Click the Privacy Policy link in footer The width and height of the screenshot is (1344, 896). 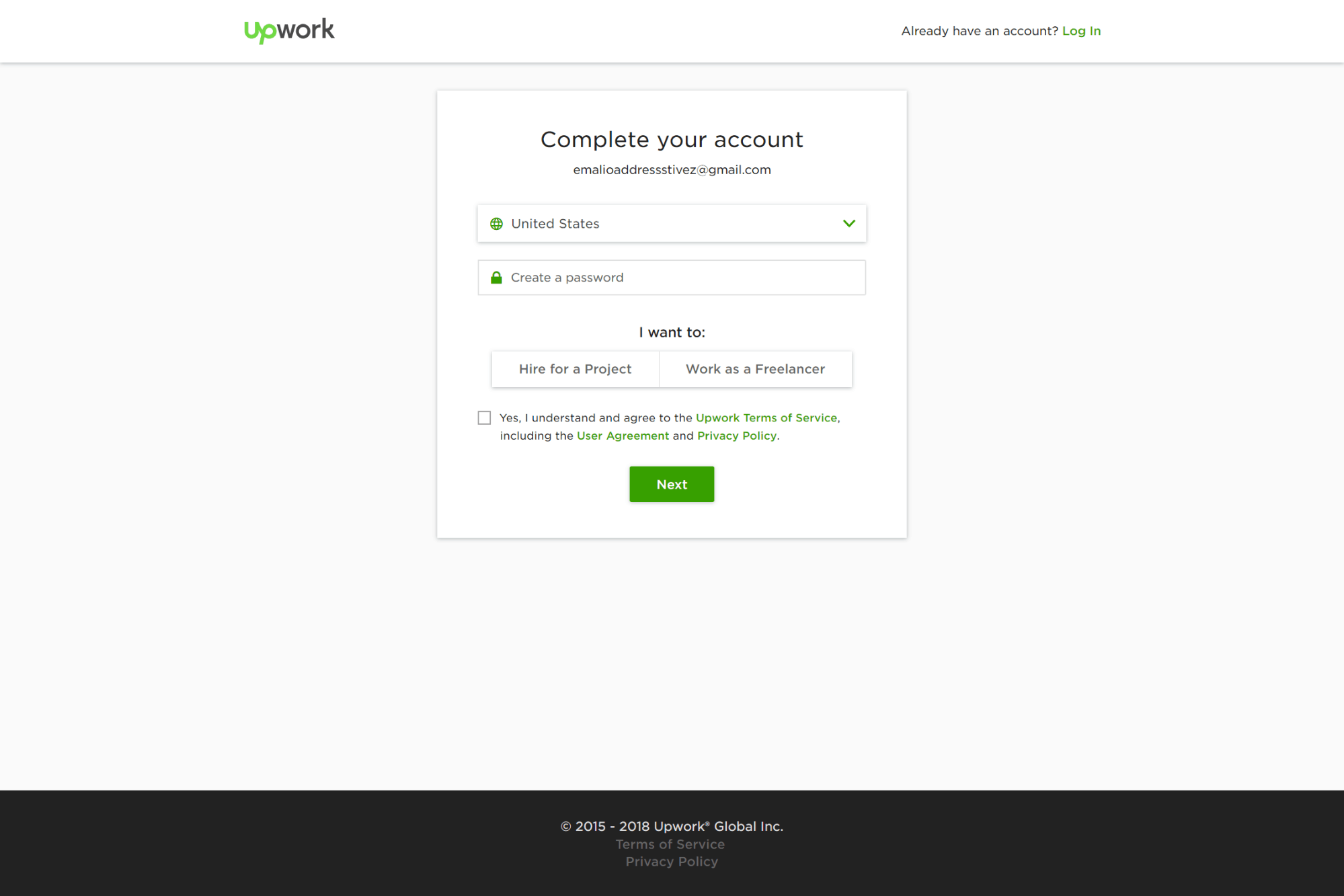point(671,861)
